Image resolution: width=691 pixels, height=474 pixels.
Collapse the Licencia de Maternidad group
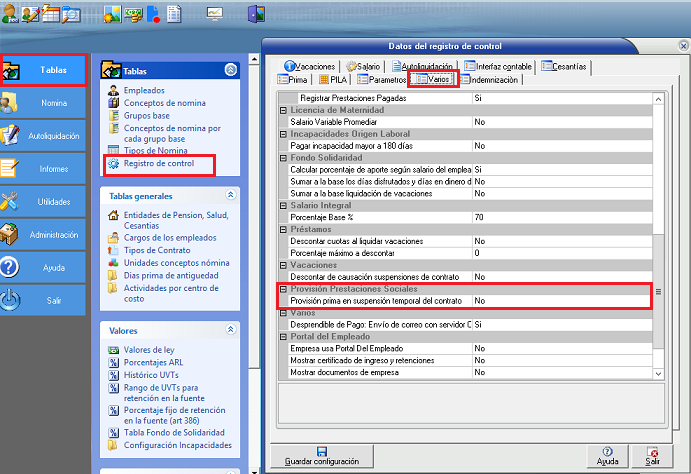point(283,110)
